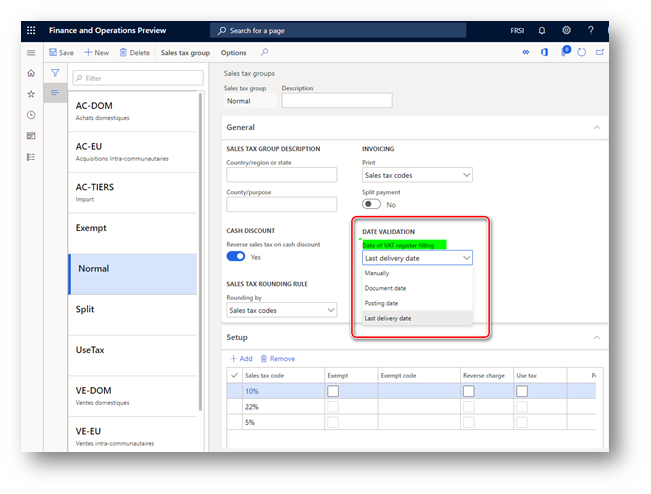This screenshot has width=651, height=494.
Task: Click the Add button in Setup
Action: (x=241, y=359)
